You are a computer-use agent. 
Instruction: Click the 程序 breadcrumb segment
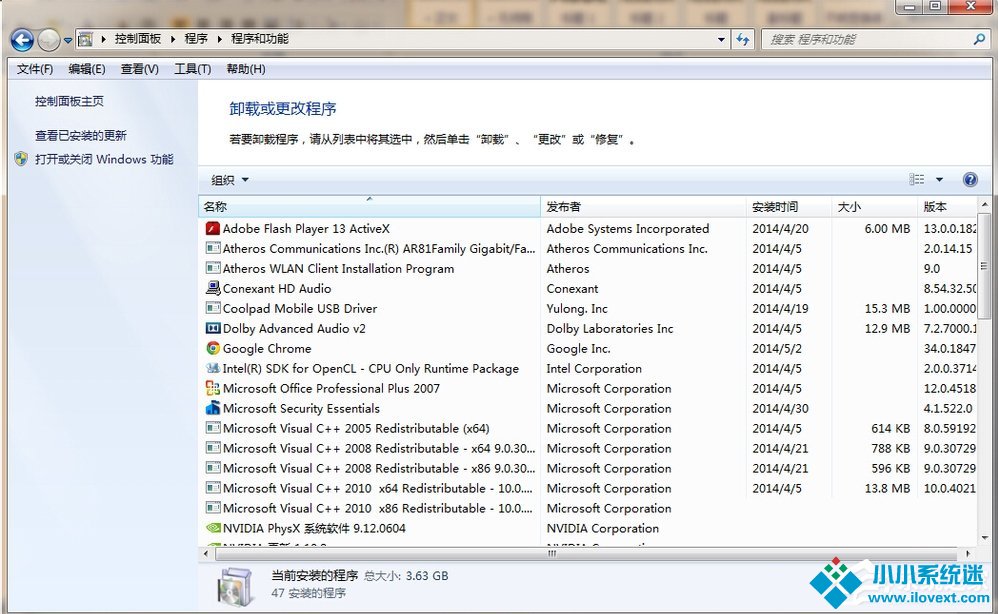(x=196, y=39)
